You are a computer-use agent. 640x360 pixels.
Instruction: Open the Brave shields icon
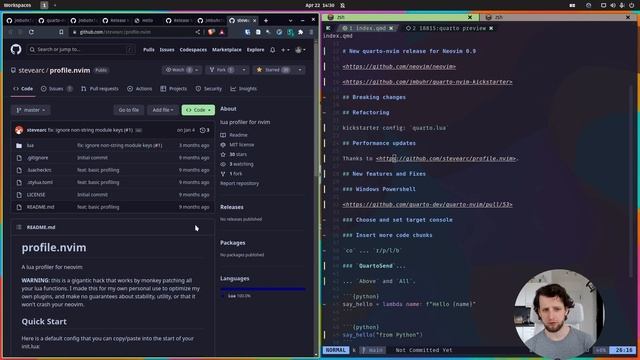coord(211,32)
